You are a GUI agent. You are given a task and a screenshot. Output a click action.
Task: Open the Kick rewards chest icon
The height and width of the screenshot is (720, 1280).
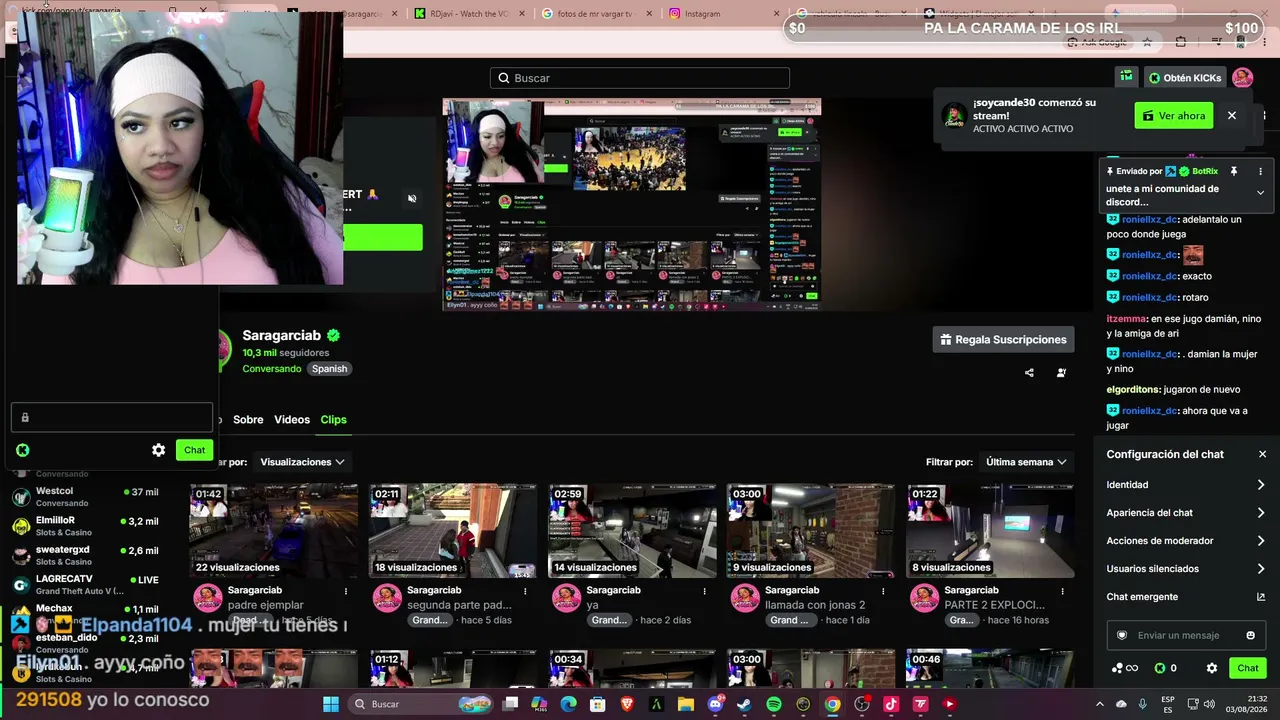[1126, 77]
